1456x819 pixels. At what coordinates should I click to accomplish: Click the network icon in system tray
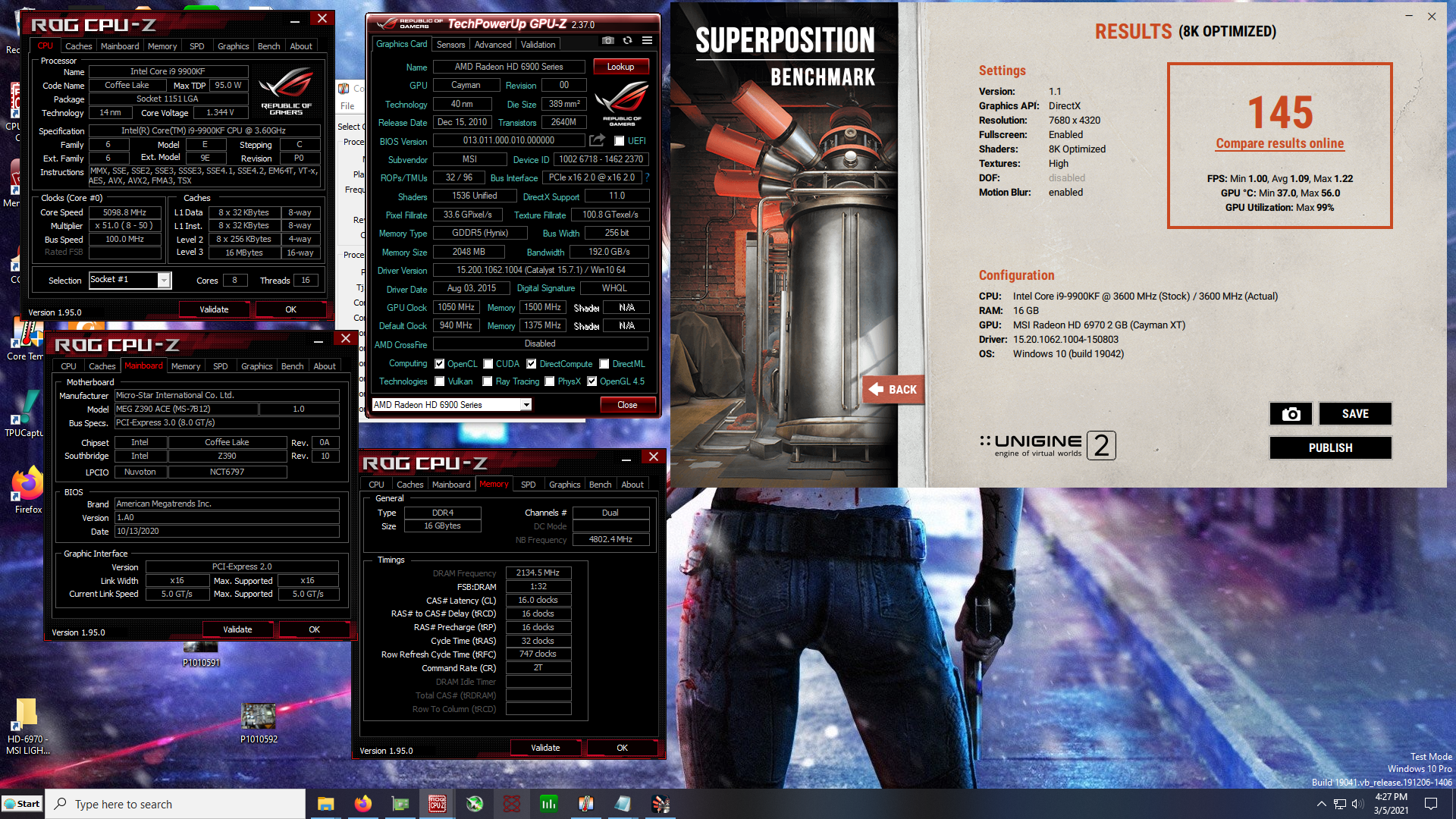pos(1340,804)
